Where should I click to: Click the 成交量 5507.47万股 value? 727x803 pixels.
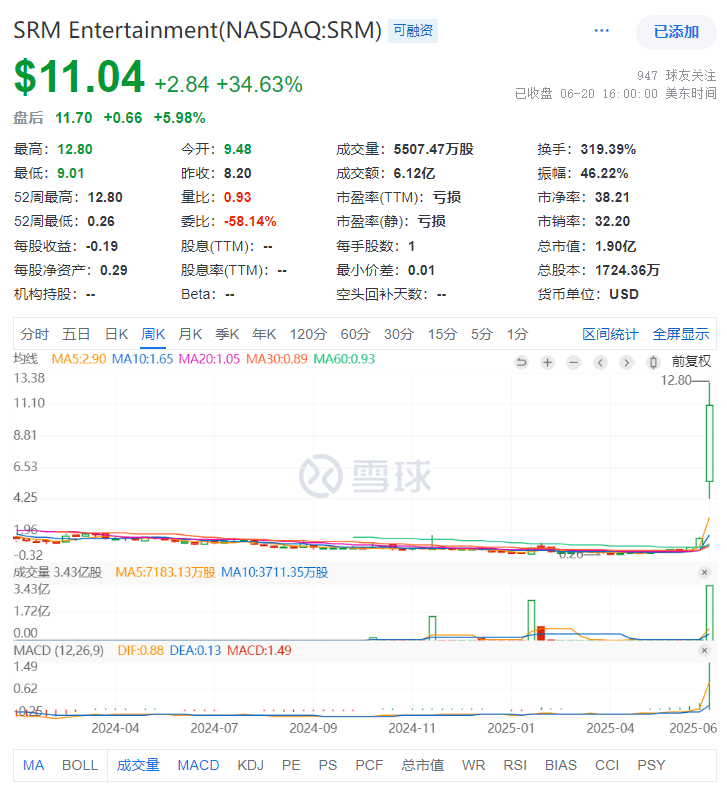433,150
